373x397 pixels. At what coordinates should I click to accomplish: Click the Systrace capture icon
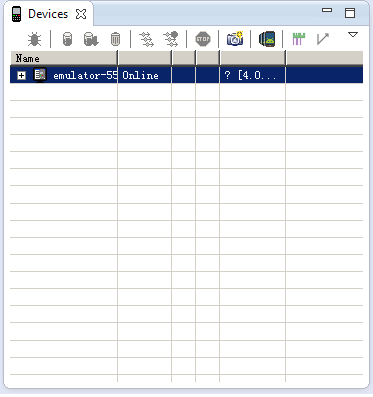299,39
